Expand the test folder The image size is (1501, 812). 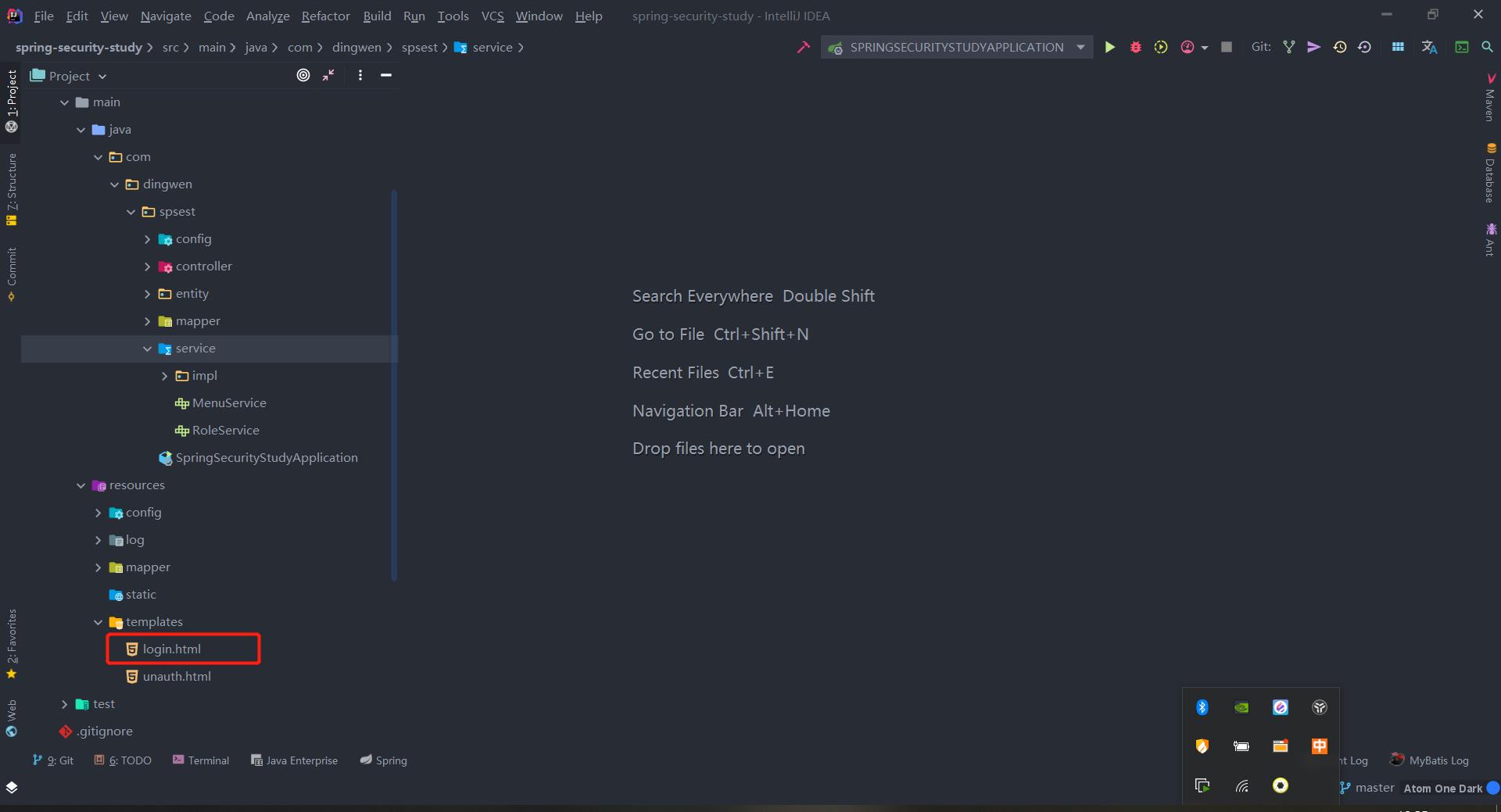coord(64,704)
